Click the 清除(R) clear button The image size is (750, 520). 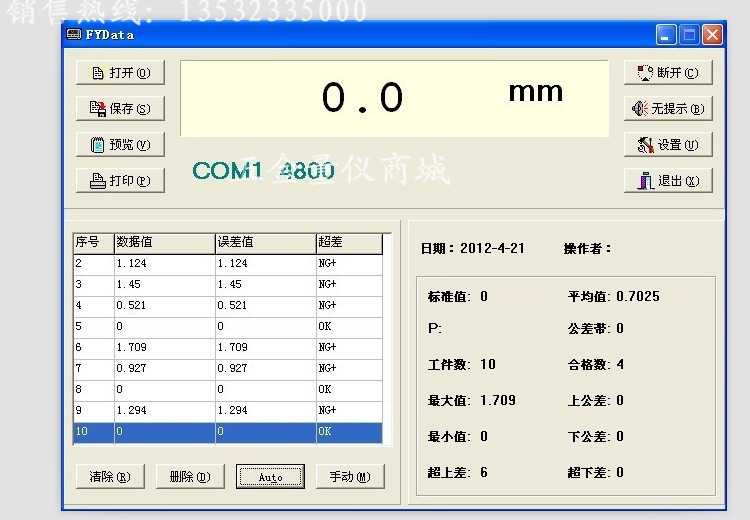(x=110, y=476)
